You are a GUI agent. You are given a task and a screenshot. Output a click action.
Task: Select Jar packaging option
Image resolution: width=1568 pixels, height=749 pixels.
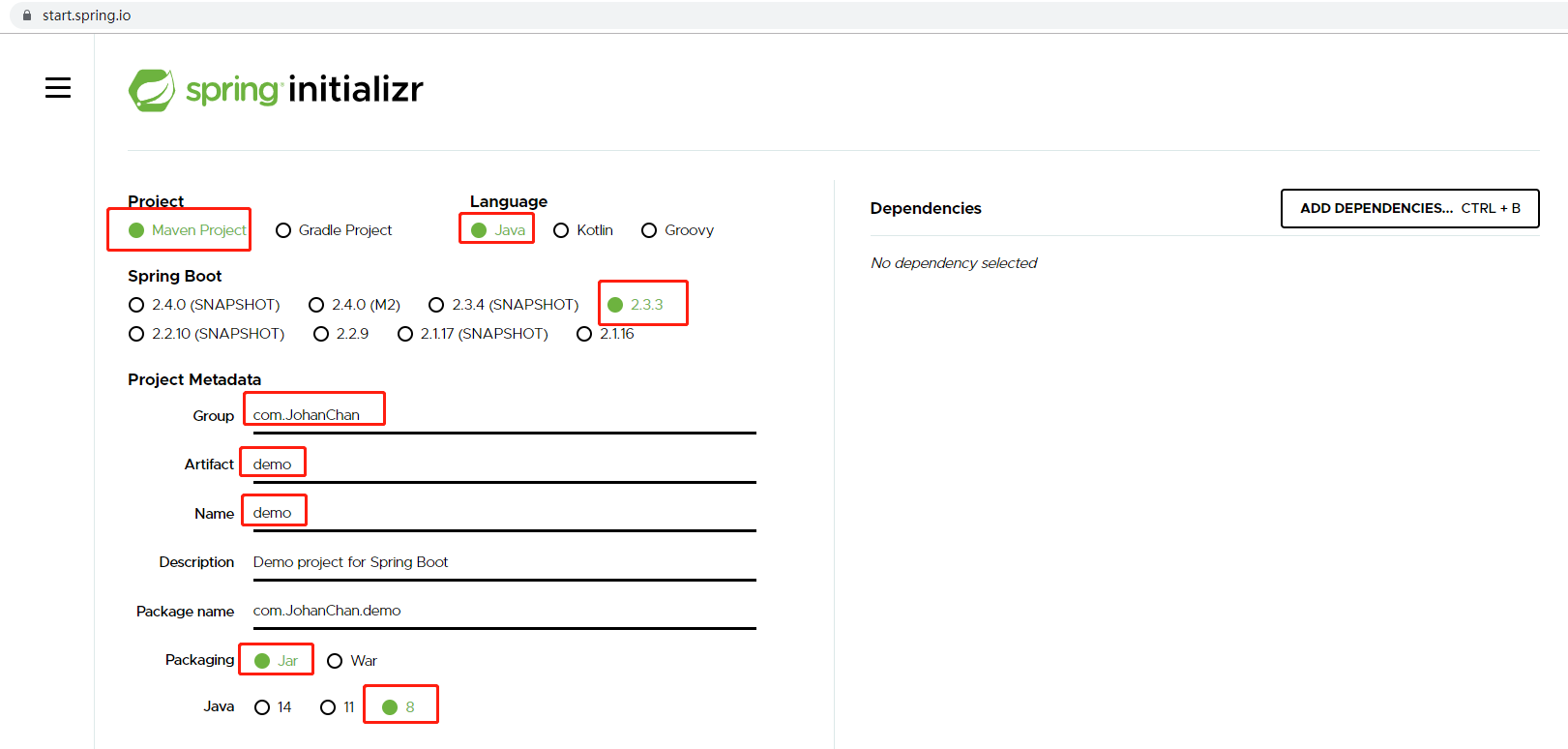[x=277, y=661]
